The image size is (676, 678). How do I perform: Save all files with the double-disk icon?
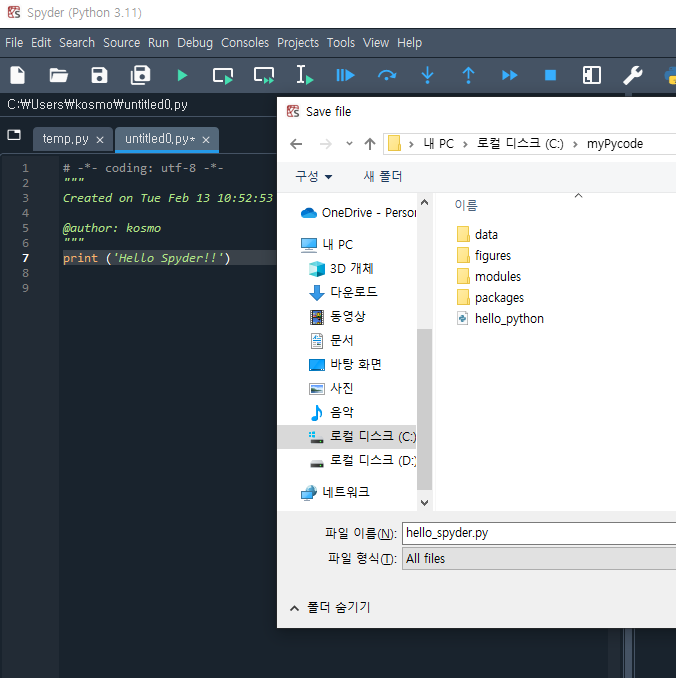point(140,75)
